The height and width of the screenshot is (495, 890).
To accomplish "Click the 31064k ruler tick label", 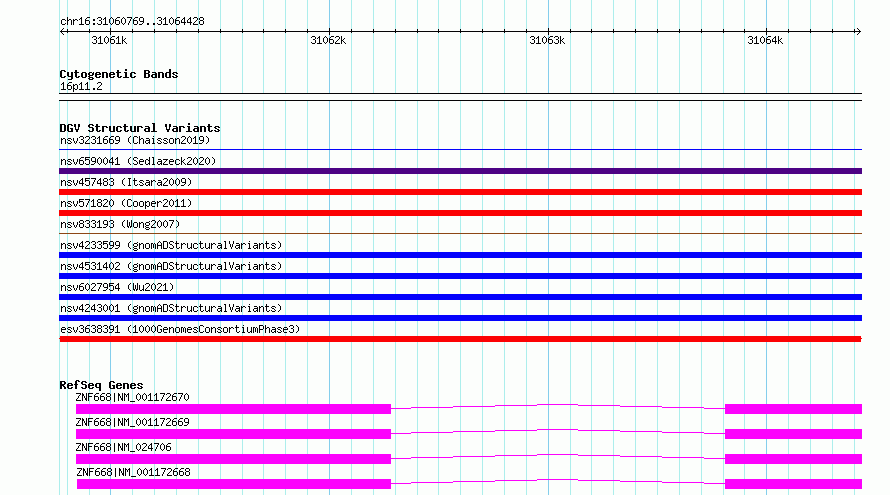I will tap(765, 40).
